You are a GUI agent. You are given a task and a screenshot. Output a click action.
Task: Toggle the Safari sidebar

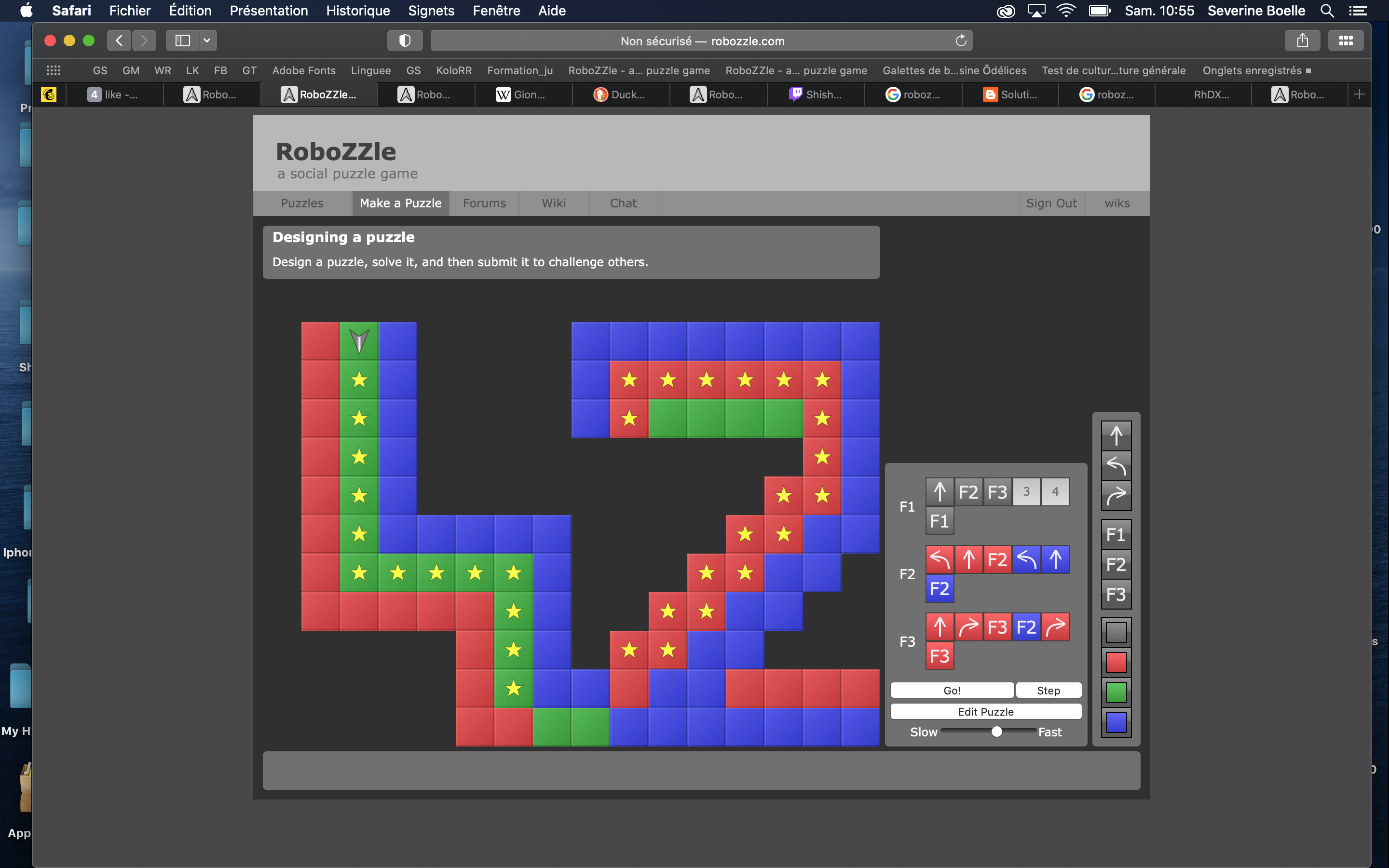coord(182,40)
